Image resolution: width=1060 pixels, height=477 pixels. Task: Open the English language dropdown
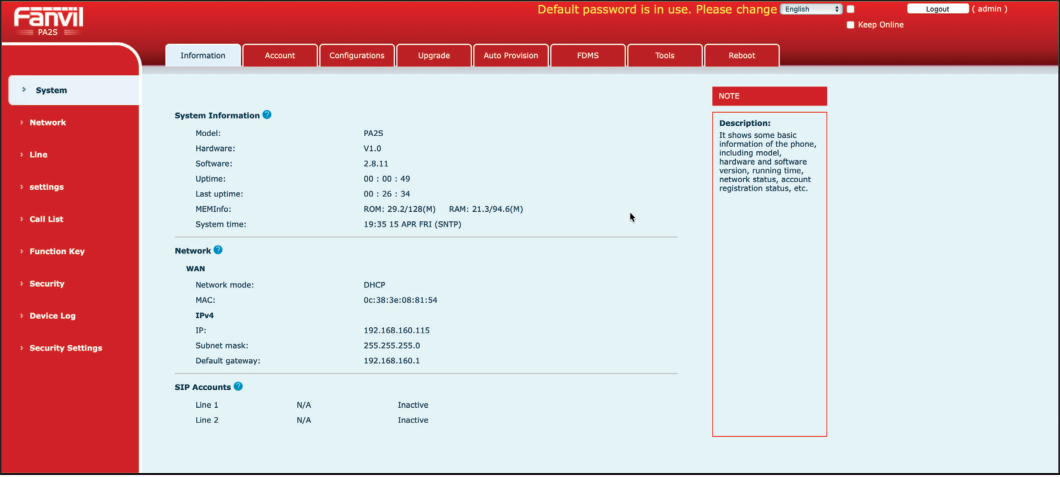(811, 9)
